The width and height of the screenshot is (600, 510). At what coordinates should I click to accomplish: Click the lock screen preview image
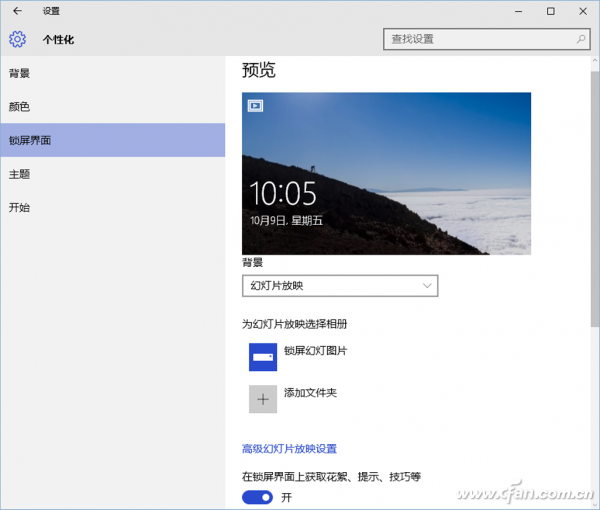[x=386, y=173]
